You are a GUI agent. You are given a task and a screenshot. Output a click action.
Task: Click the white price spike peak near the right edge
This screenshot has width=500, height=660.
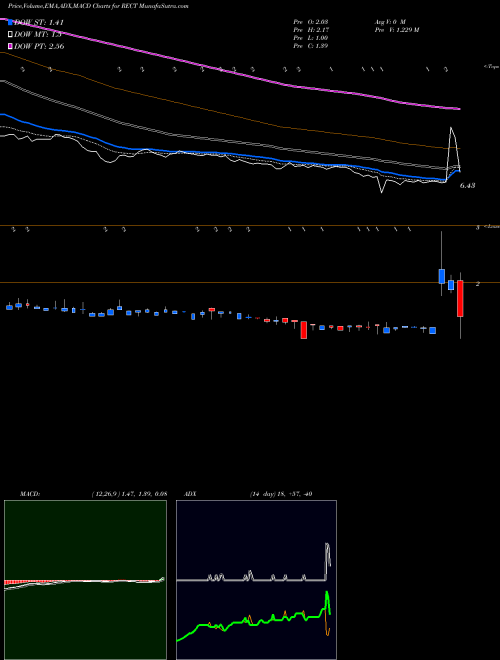[x=452, y=128]
